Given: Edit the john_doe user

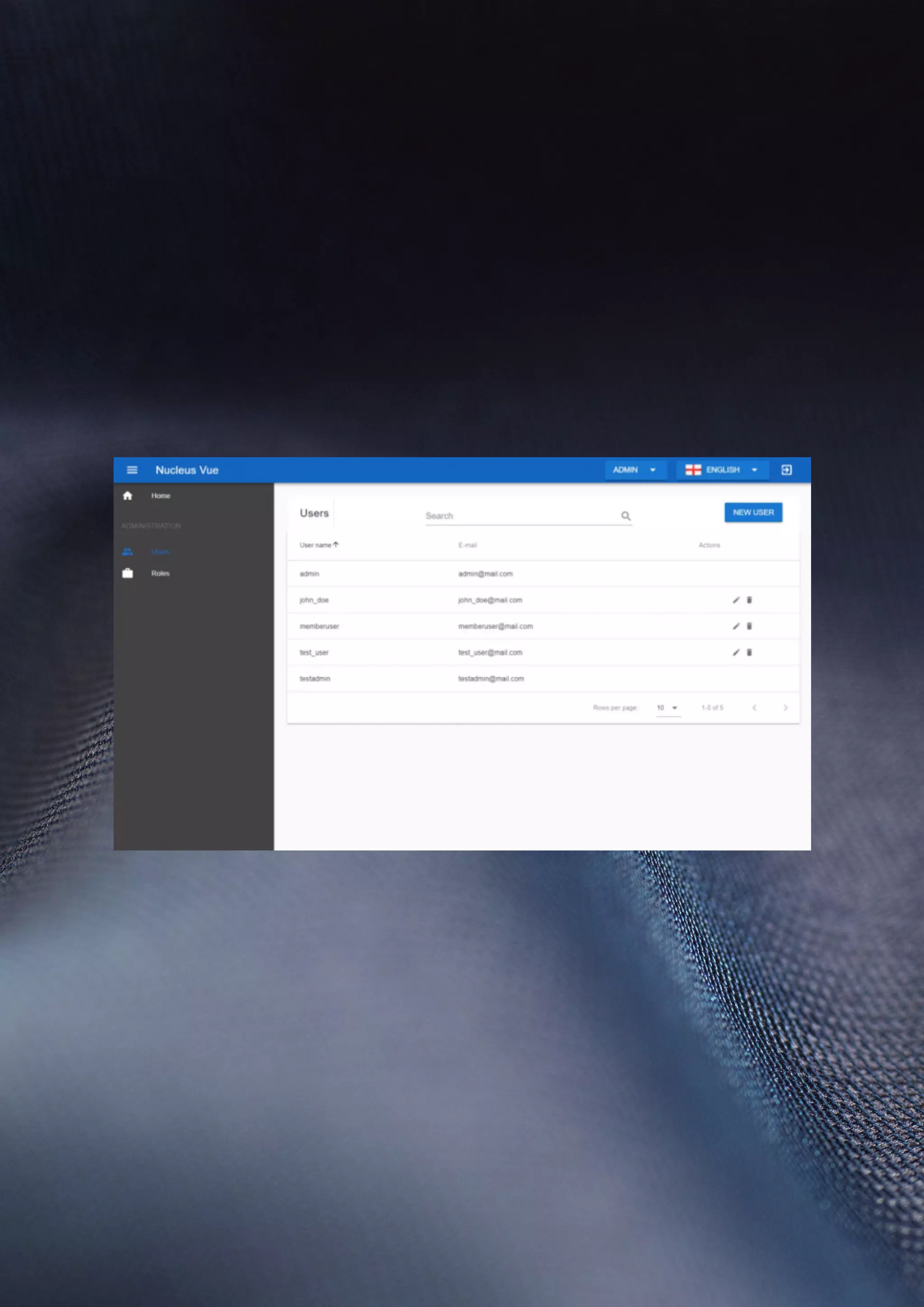Looking at the screenshot, I should (735, 600).
